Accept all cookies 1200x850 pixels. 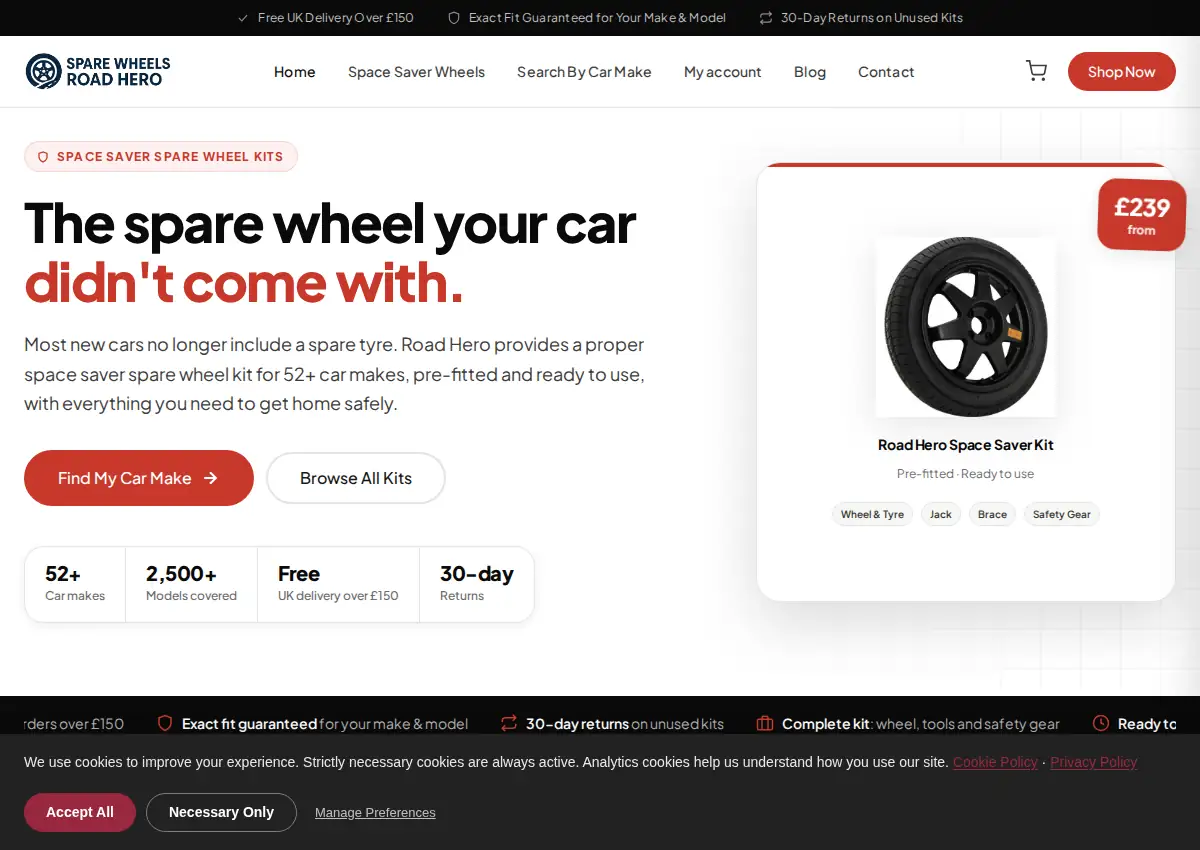[80, 812]
